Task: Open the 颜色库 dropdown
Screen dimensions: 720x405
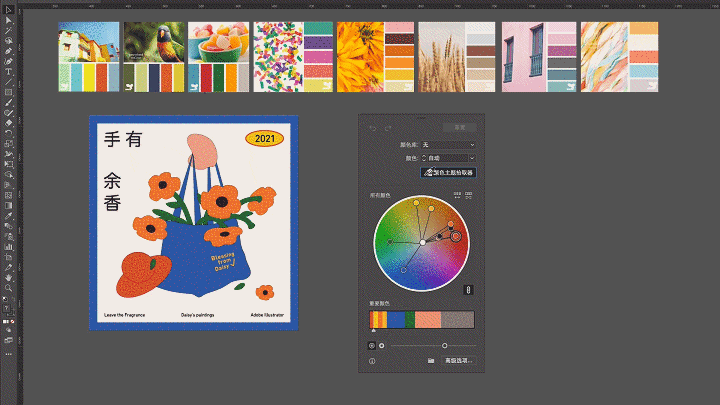Action: coord(449,145)
